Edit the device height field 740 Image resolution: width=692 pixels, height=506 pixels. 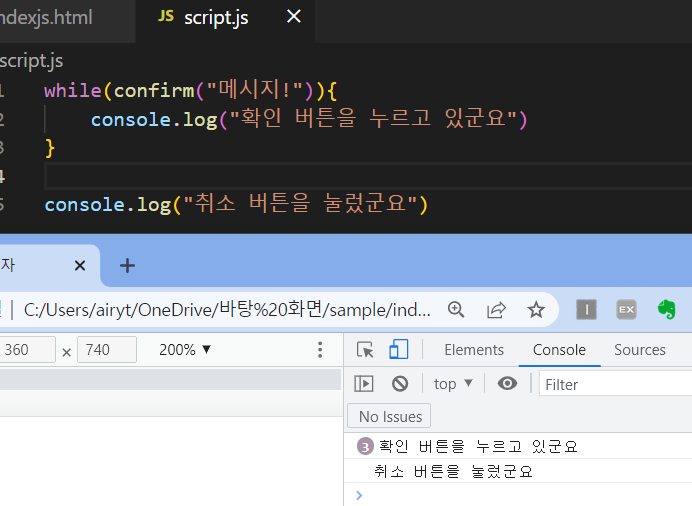click(107, 350)
